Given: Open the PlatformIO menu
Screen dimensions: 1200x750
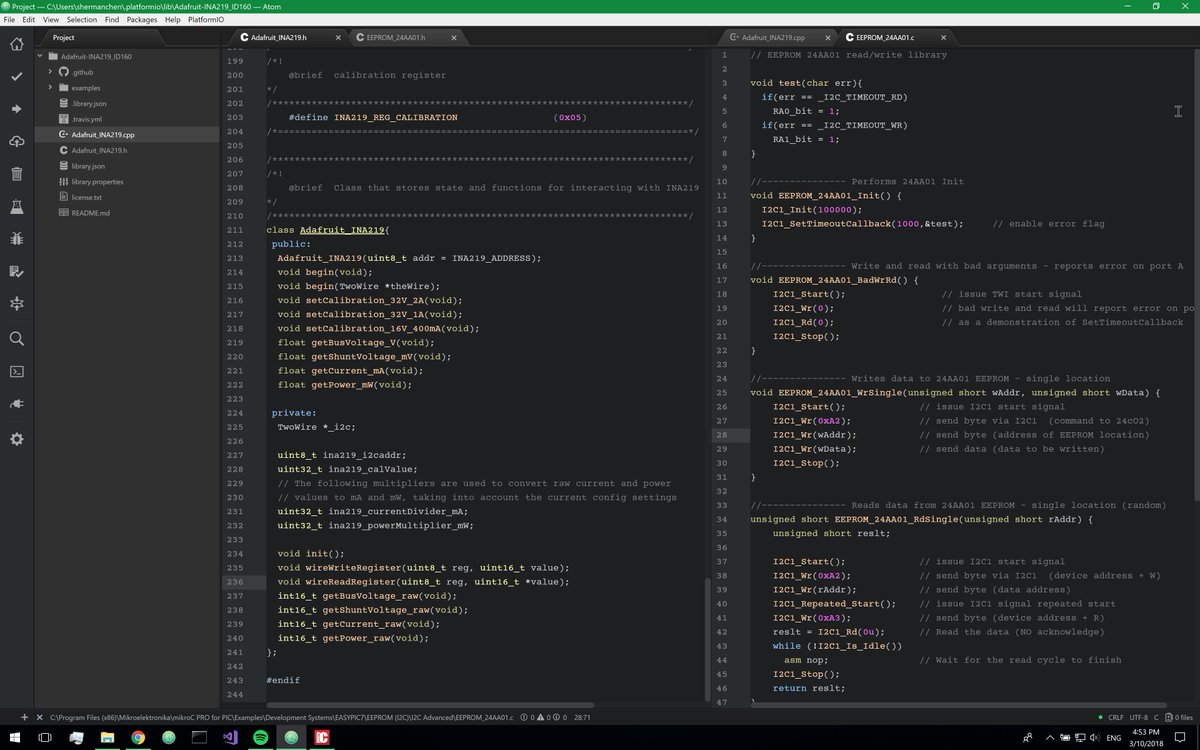Looking at the screenshot, I should (205, 19).
